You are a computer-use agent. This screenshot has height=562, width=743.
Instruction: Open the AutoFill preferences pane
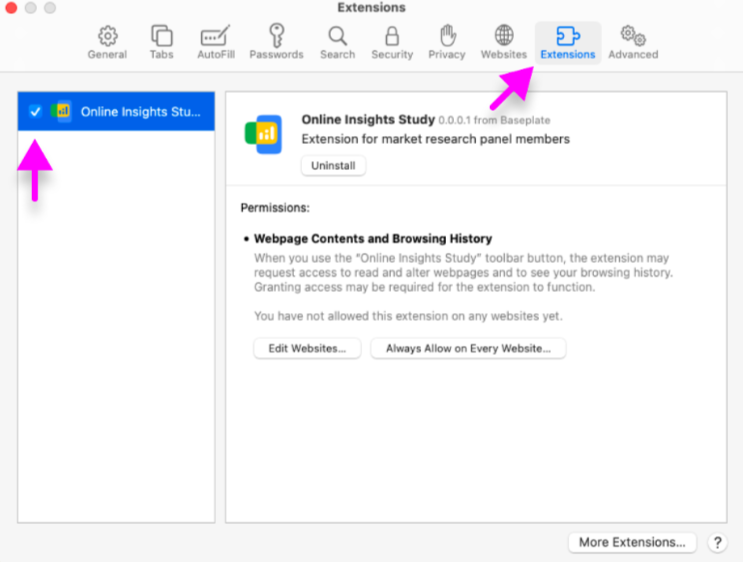[216, 43]
